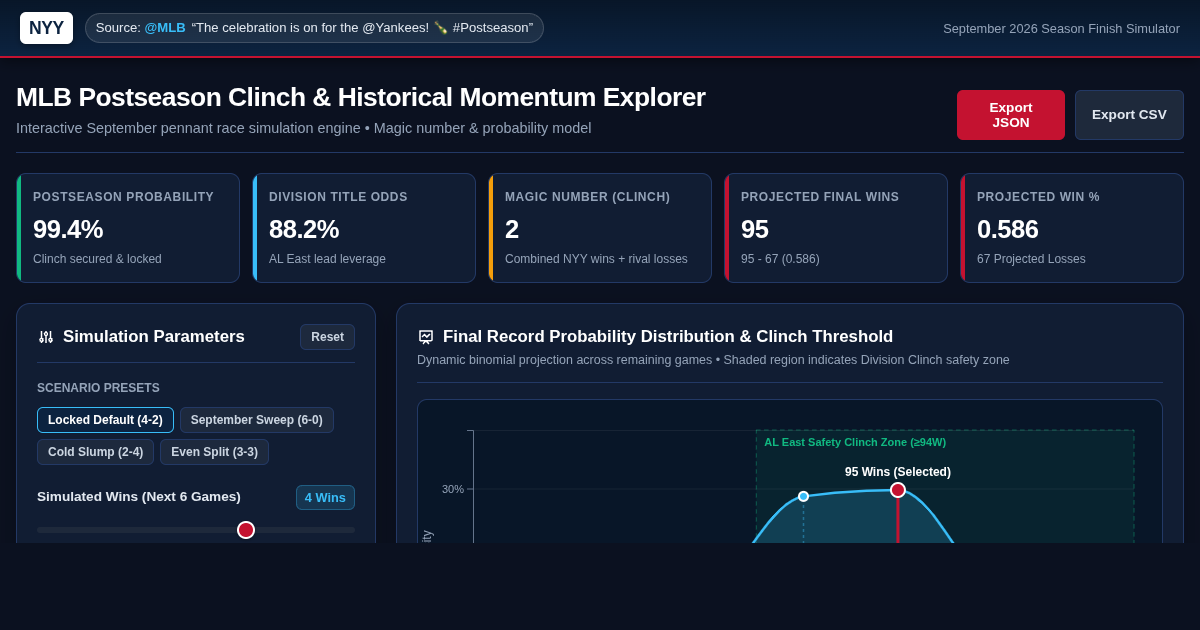
Task: Click the 'AL East lead leverage' subtext
Action: pyautogui.click(x=327, y=259)
